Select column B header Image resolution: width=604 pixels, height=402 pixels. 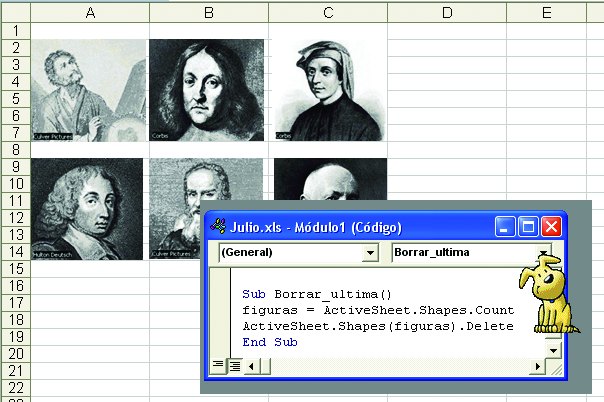point(209,13)
